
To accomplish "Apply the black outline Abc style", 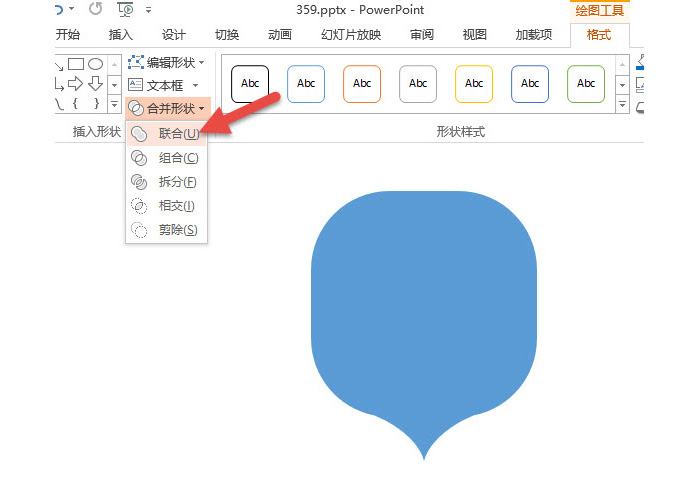I will tap(250, 84).
